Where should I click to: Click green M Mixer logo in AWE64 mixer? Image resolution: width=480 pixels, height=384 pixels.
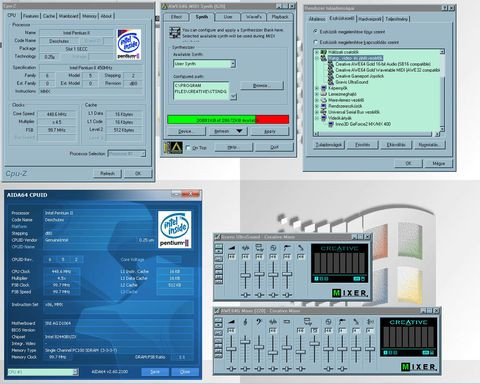[x=405, y=367]
